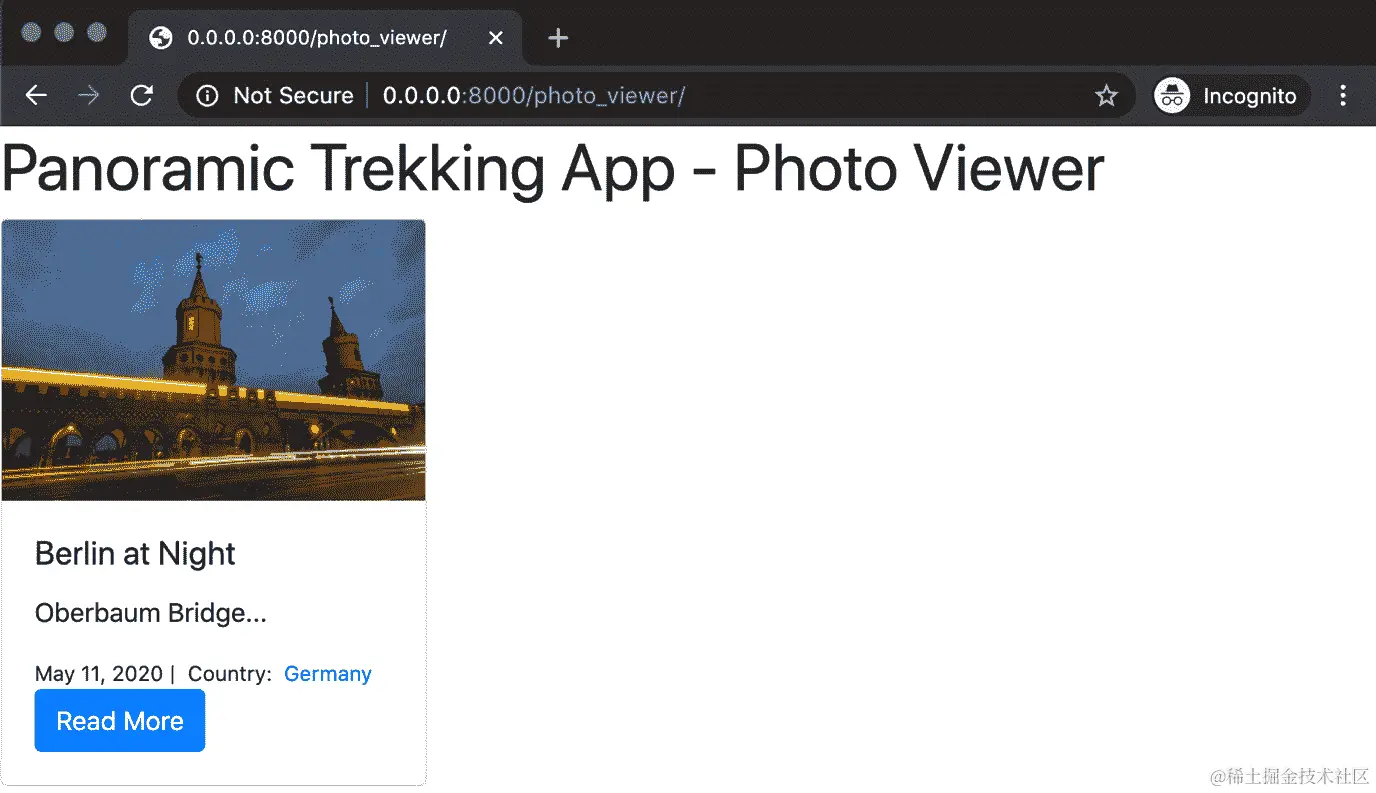
Task: Go back with the browser back arrow
Action: [x=36, y=95]
